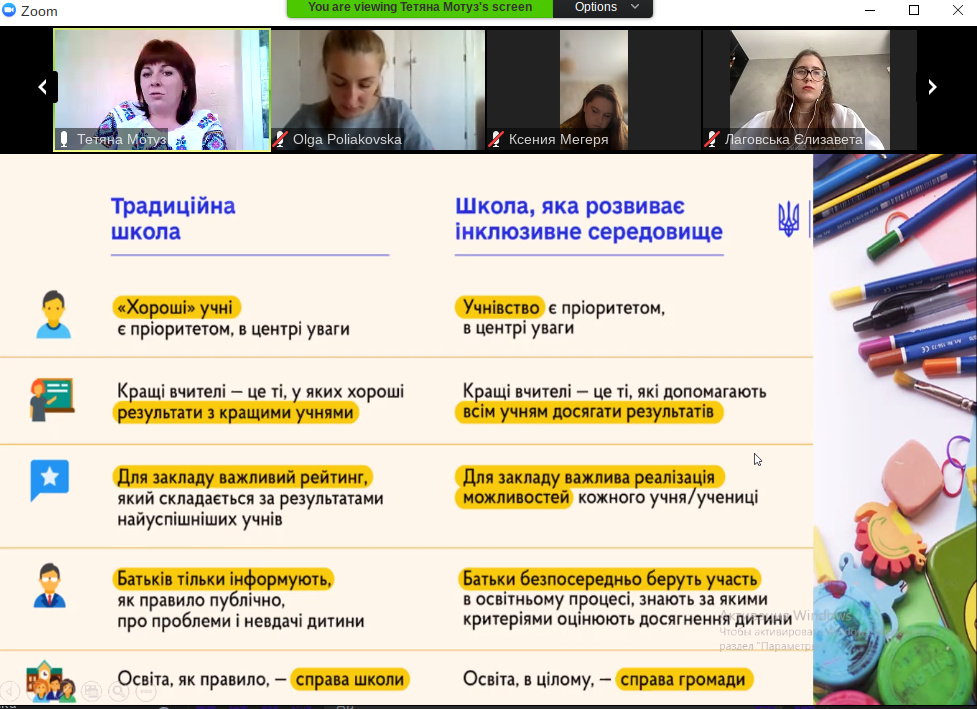Show next participants with the right arrow
Screen dimensions: 977x709
[932, 87]
